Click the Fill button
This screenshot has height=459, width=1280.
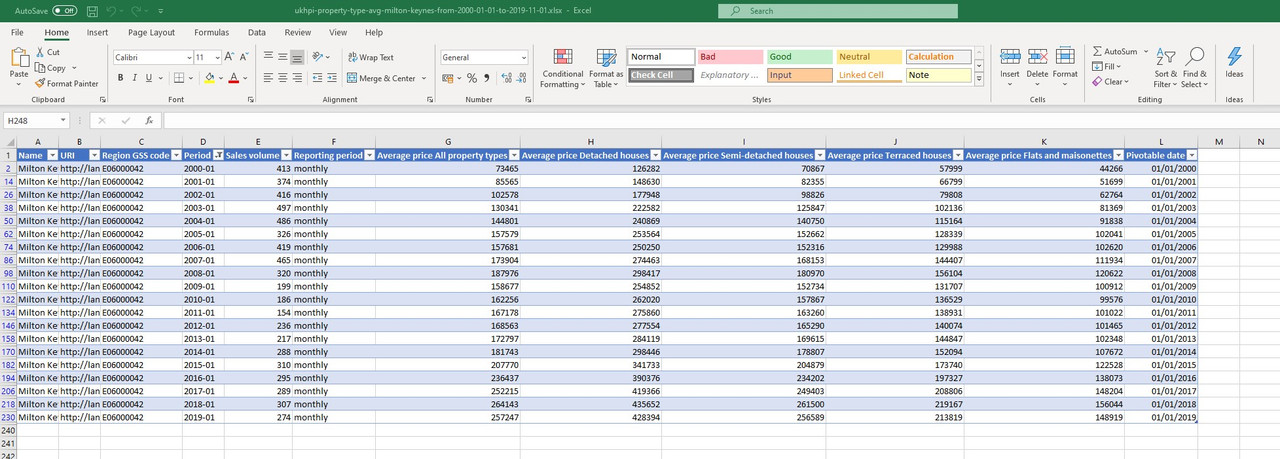click(1107, 66)
